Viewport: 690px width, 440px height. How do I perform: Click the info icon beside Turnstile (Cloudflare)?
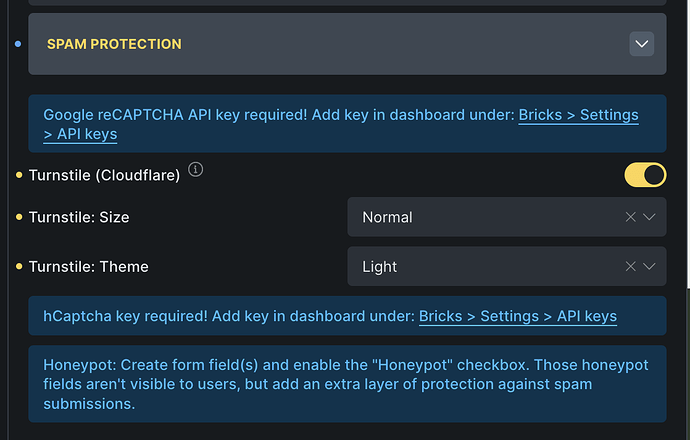pyautogui.click(x=195, y=171)
